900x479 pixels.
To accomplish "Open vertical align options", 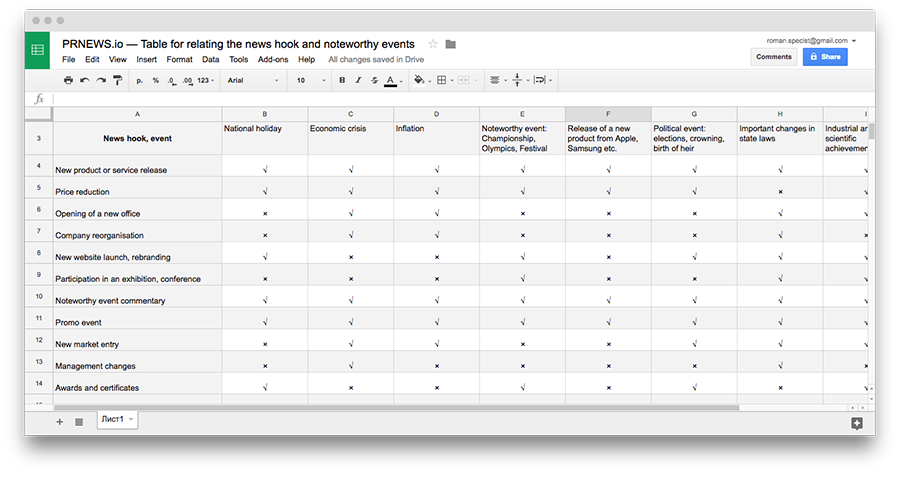I will [519, 80].
